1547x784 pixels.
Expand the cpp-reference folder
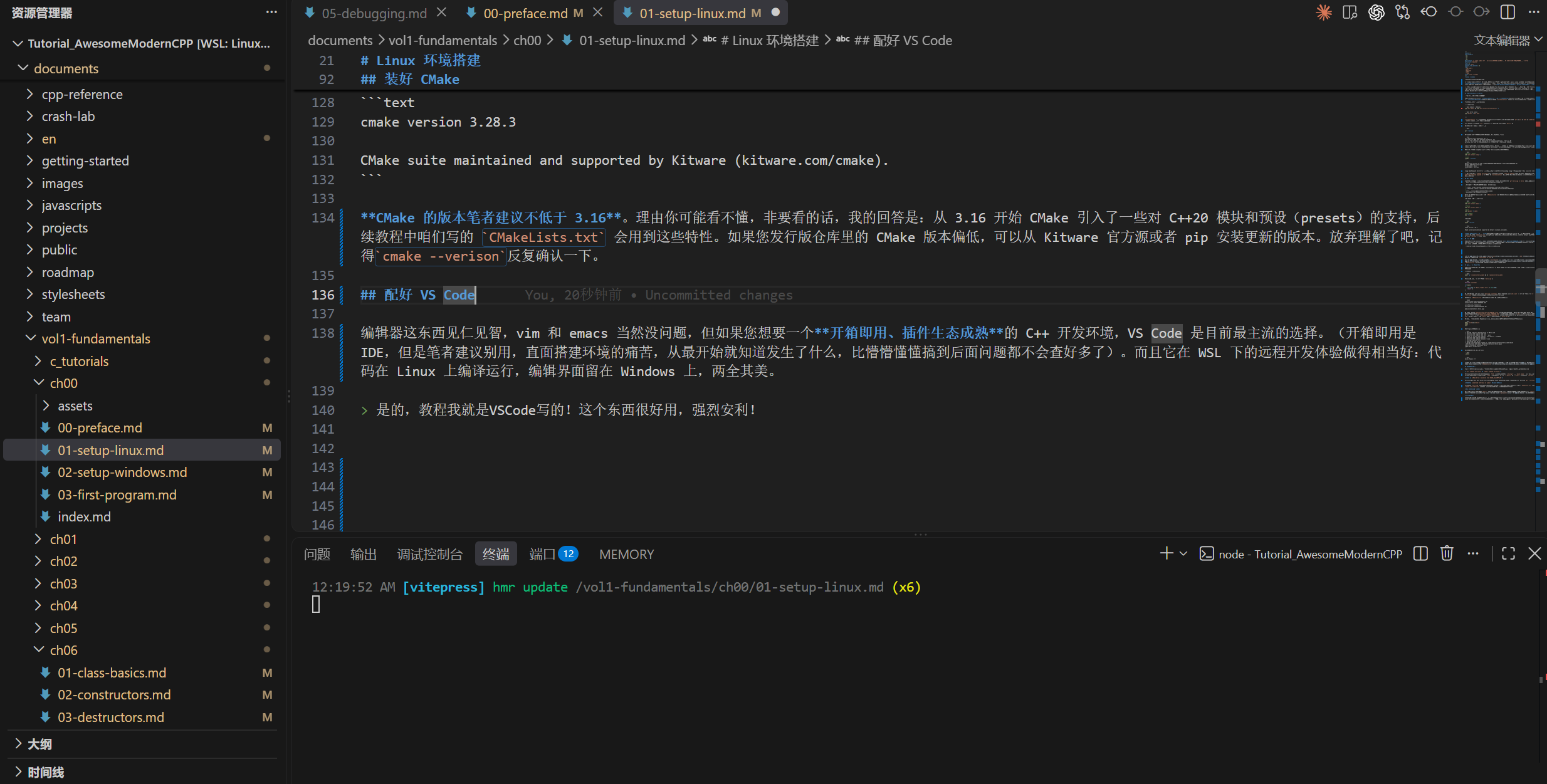(30, 95)
